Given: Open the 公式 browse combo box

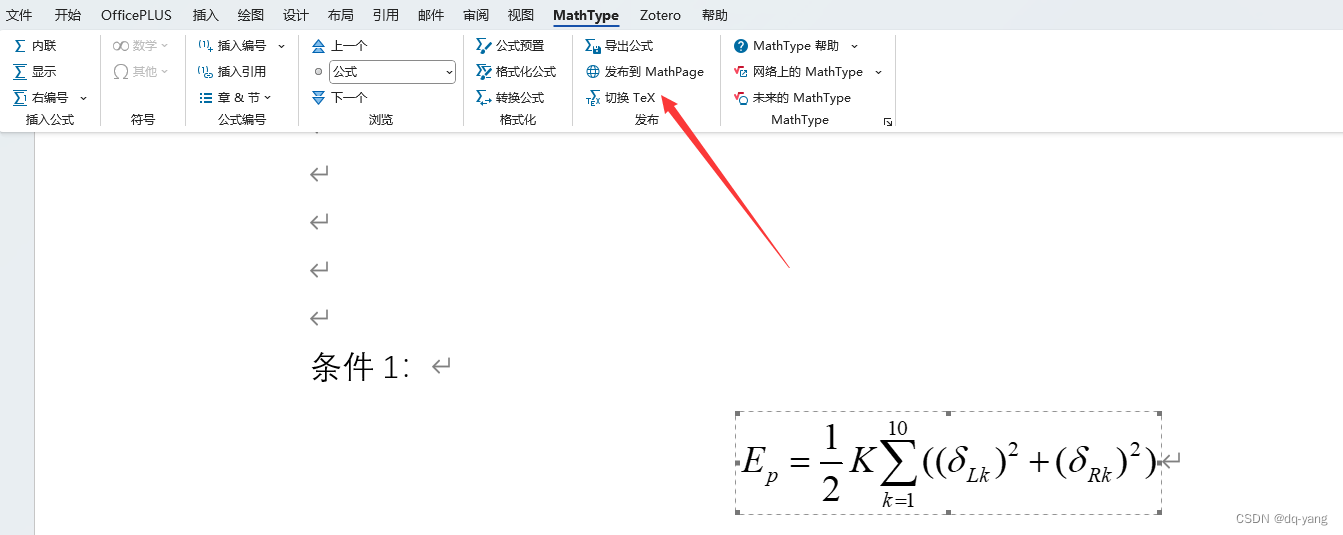Looking at the screenshot, I should 392,72.
